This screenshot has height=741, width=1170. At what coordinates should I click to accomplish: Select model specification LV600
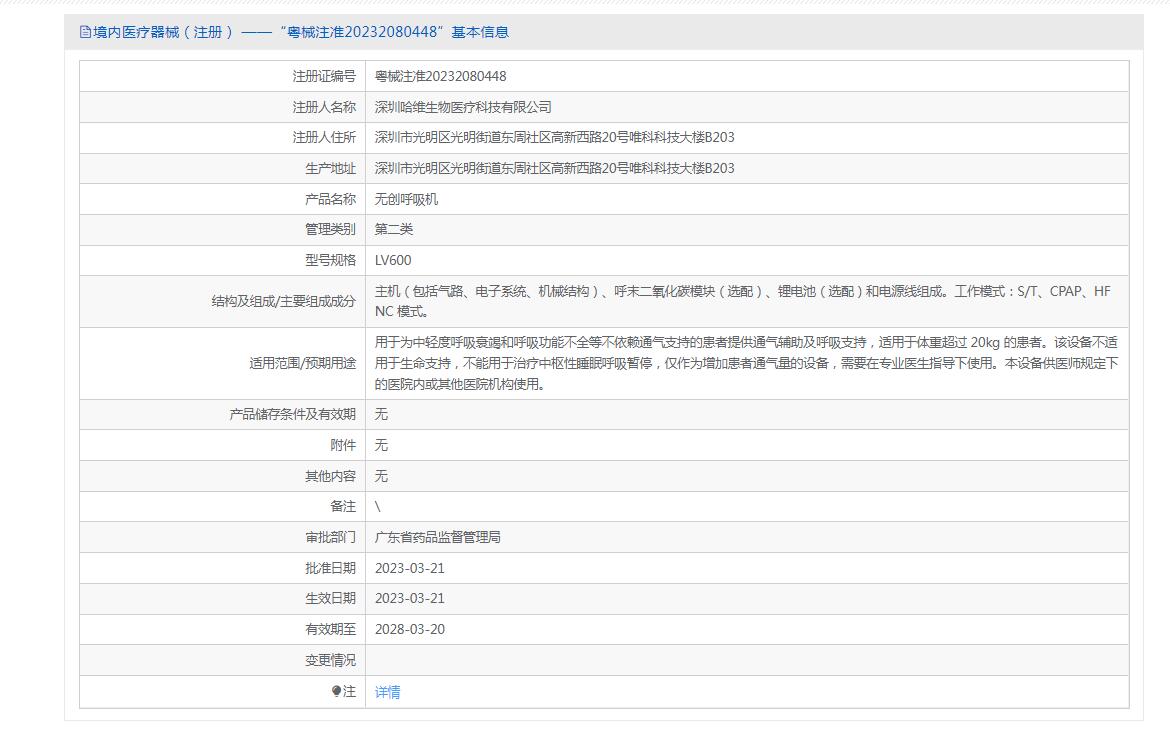(393, 260)
